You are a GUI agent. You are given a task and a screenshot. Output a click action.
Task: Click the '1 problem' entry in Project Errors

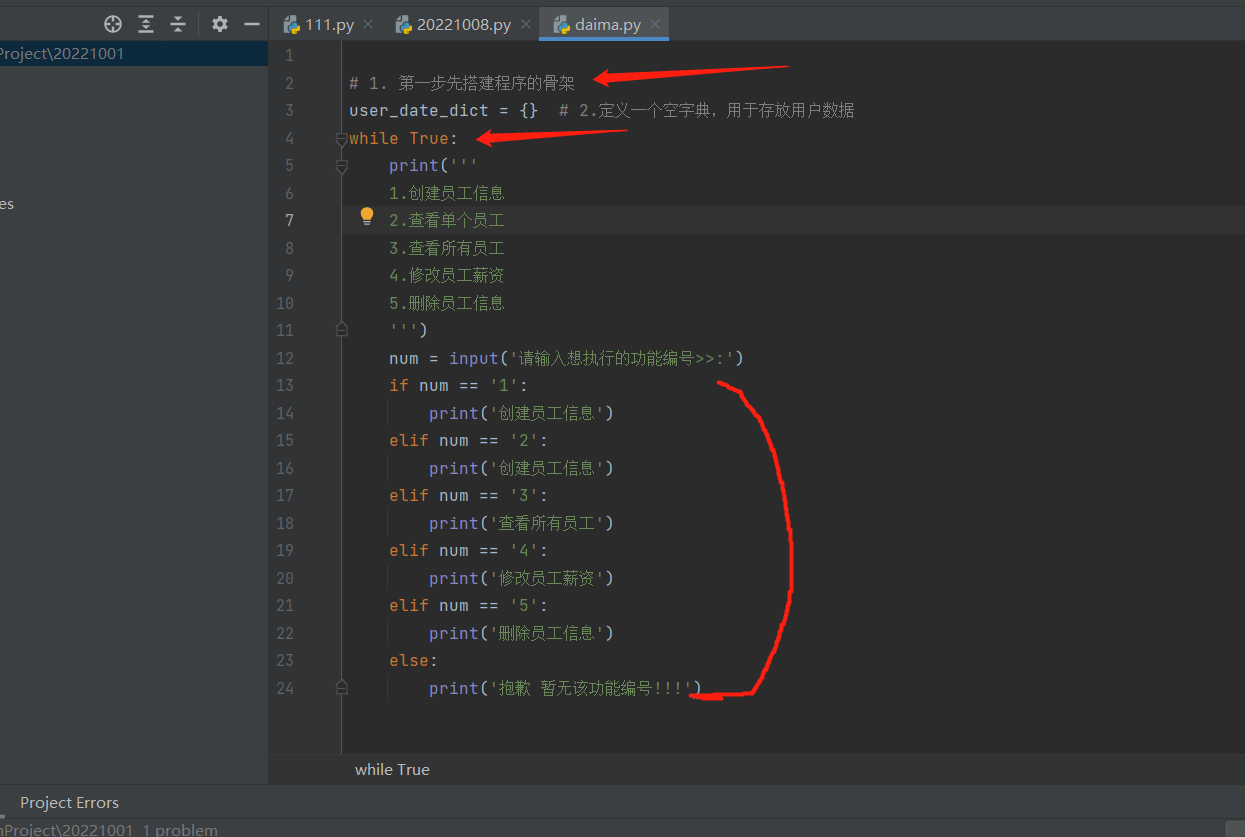coord(179,830)
